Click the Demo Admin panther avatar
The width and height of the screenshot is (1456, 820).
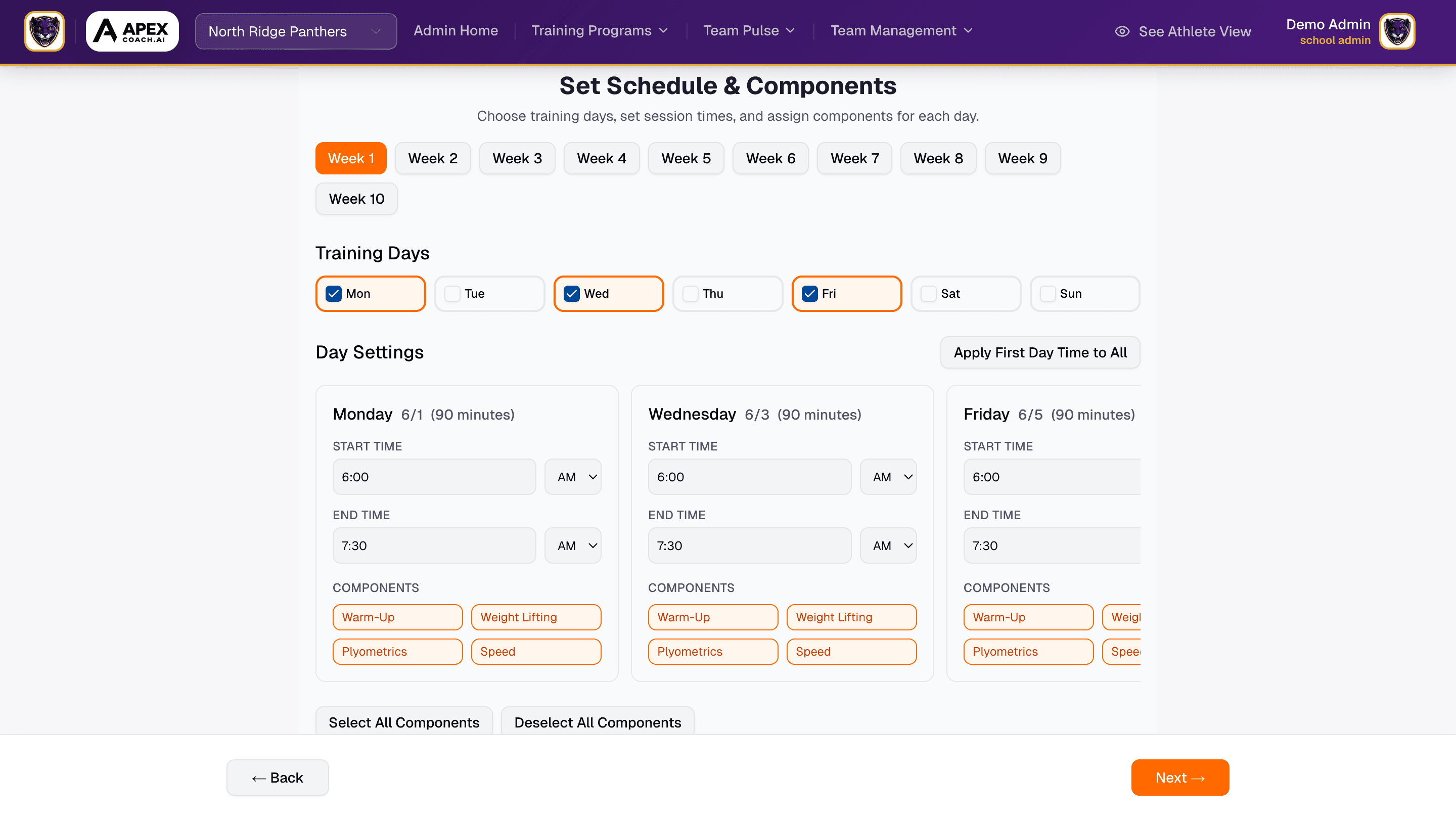pos(1397,31)
